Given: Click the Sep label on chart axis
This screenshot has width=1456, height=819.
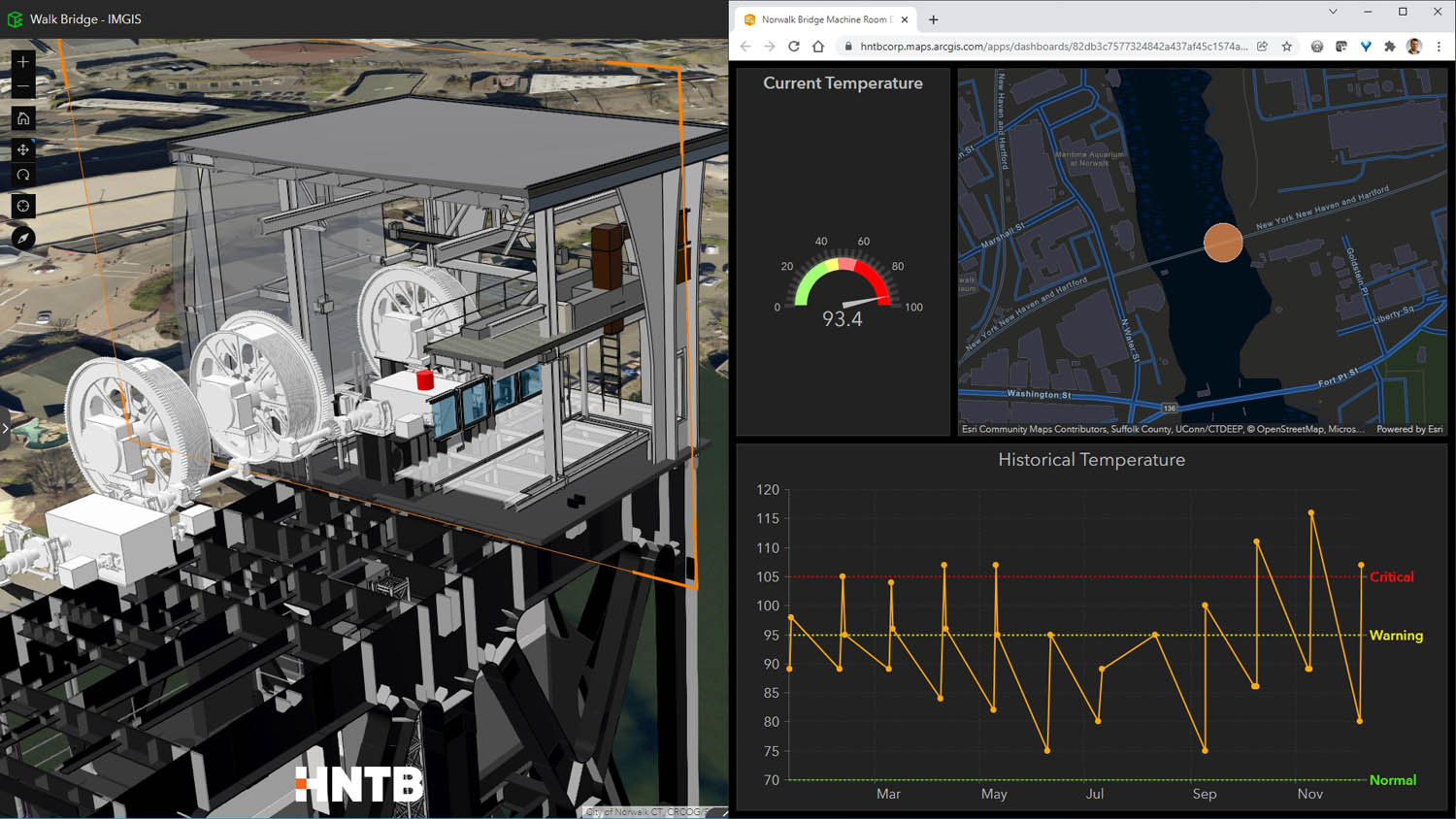Looking at the screenshot, I should point(1205,794).
